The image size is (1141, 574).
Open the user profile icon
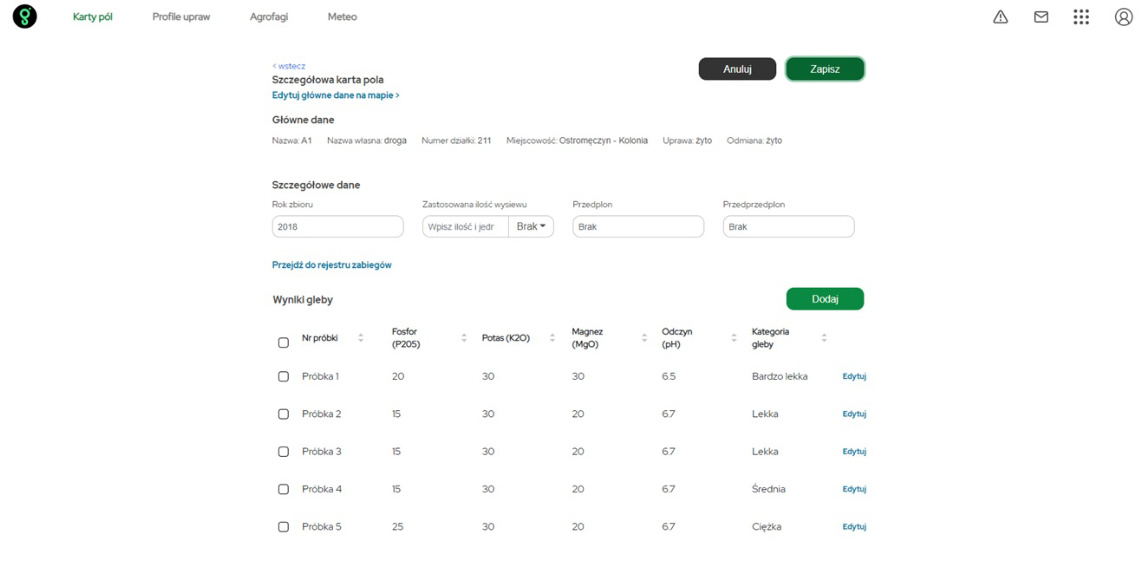pos(1123,17)
